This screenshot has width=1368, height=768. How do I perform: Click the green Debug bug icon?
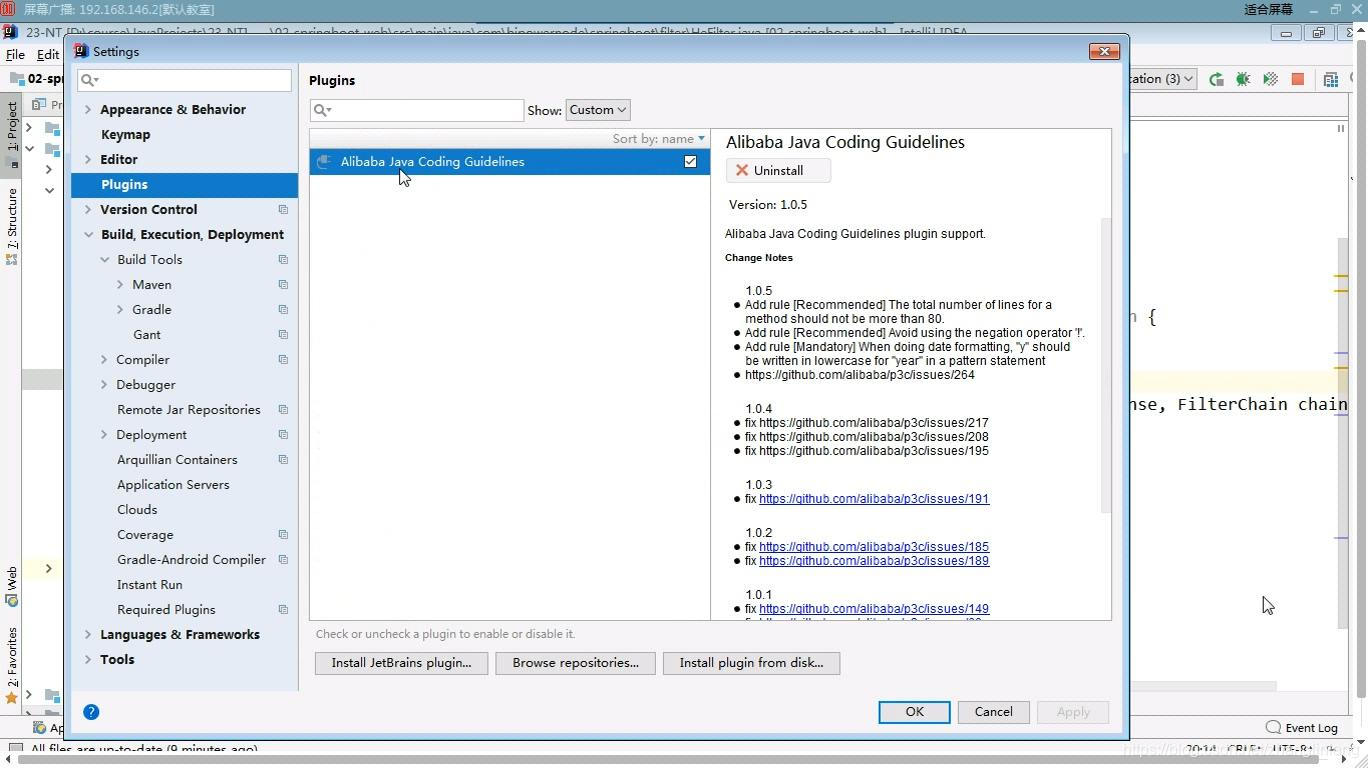tap(1243, 79)
